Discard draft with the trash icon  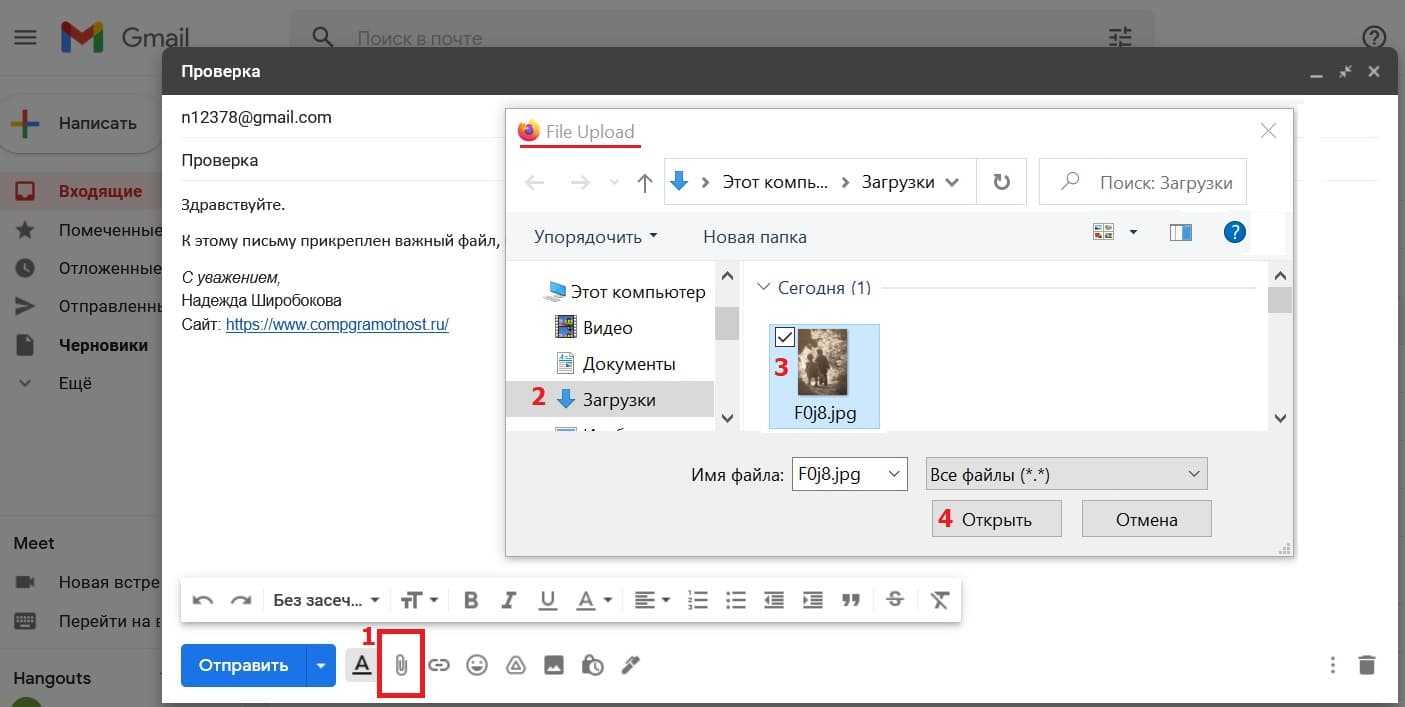pos(1366,665)
